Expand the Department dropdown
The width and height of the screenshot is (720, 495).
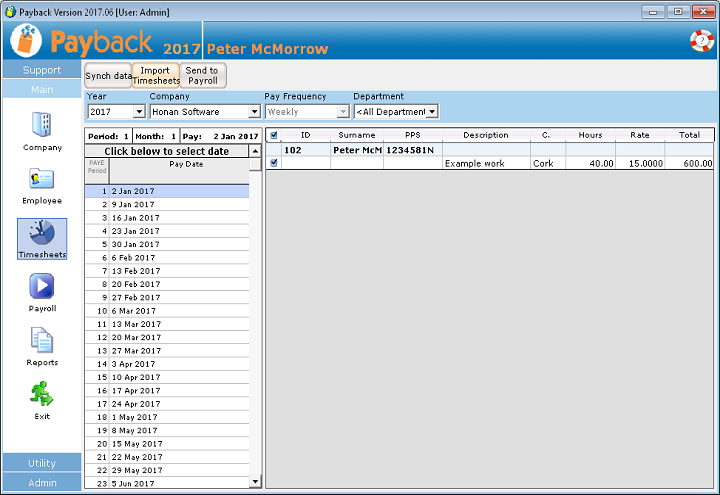pyautogui.click(x=432, y=112)
